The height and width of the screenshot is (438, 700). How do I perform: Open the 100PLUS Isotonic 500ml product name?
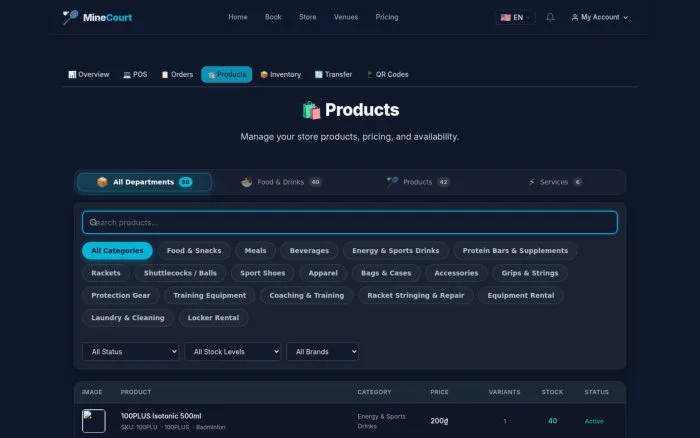coord(161,416)
